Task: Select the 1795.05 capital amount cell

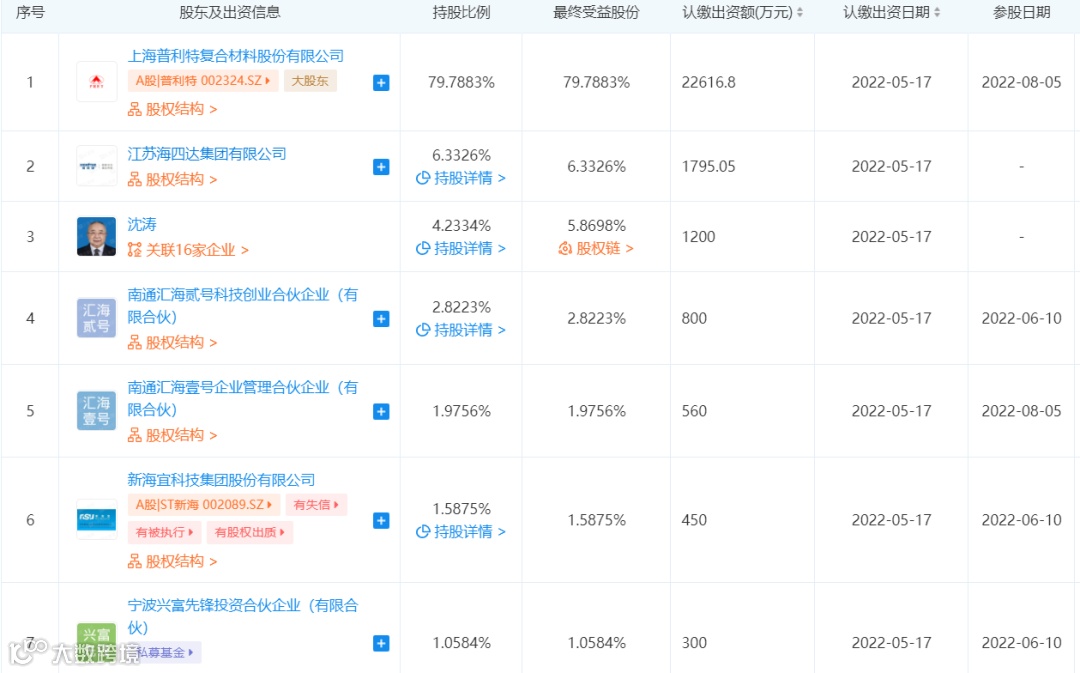Action: (x=709, y=167)
